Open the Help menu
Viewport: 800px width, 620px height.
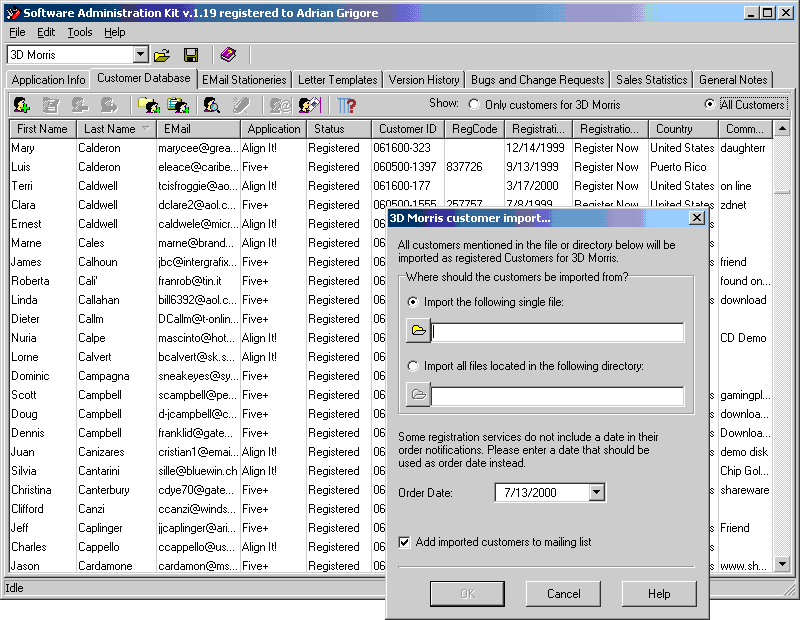pyautogui.click(x=115, y=32)
